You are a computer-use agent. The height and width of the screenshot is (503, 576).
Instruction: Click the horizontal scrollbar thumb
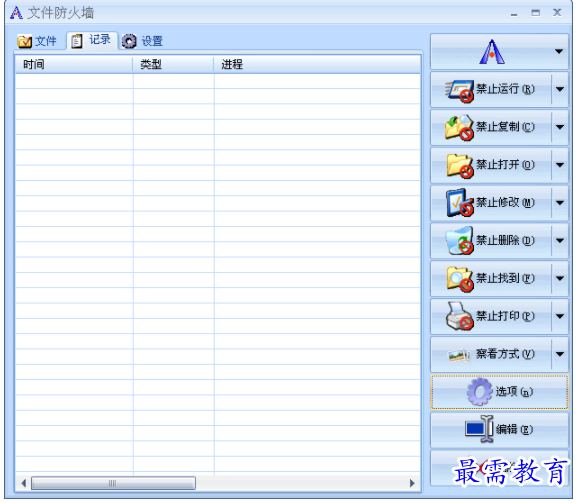pyautogui.click(x=113, y=483)
